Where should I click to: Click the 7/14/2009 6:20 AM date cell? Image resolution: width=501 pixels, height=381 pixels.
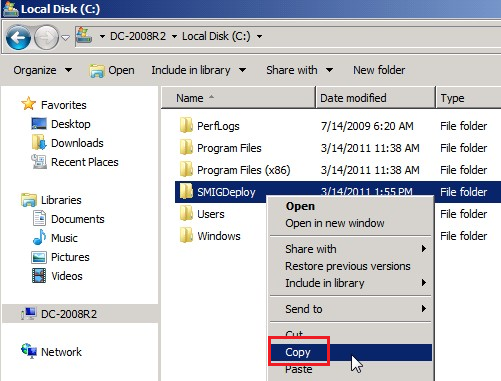(x=367, y=126)
